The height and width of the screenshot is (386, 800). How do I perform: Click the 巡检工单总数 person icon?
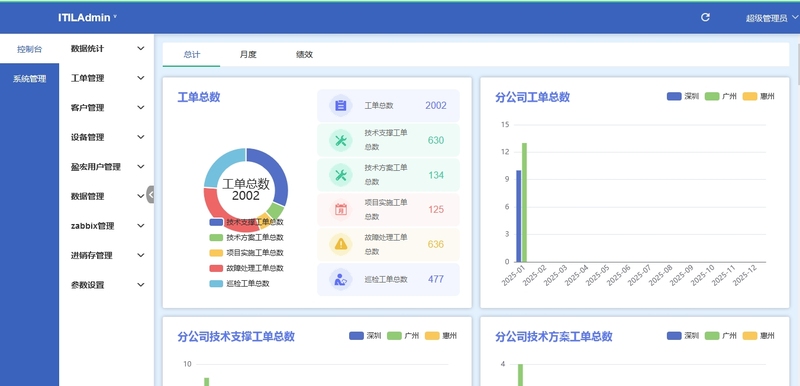click(x=341, y=279)
